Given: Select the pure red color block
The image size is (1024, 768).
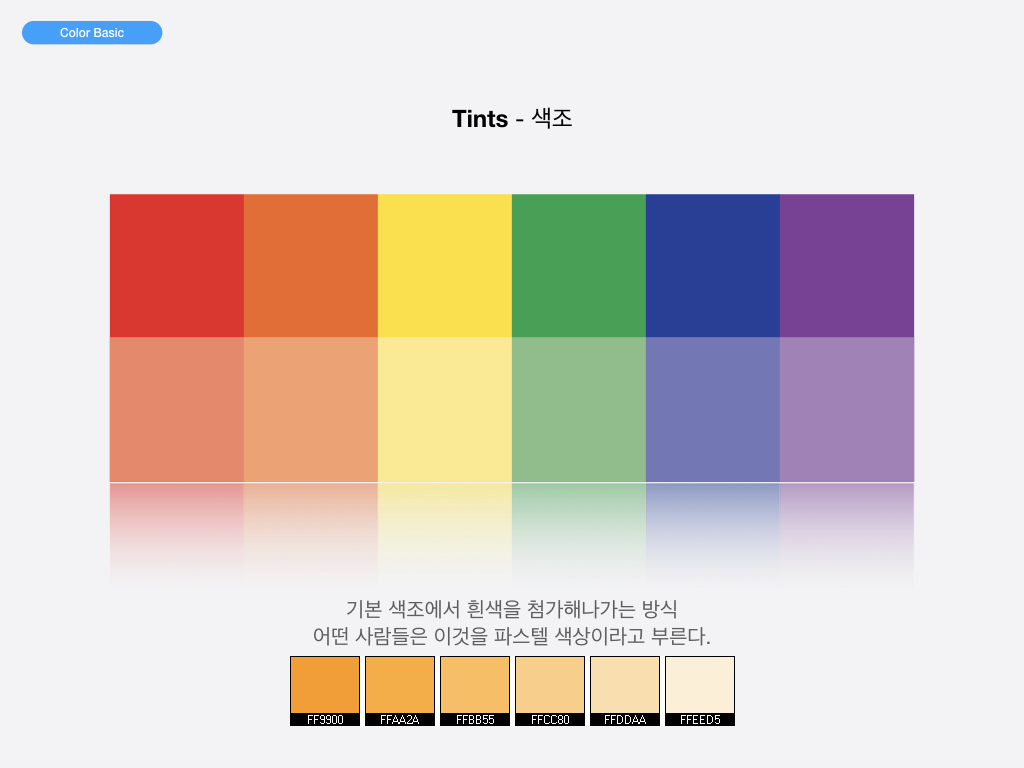Looking at the screenshot, I should click(176, 265).
